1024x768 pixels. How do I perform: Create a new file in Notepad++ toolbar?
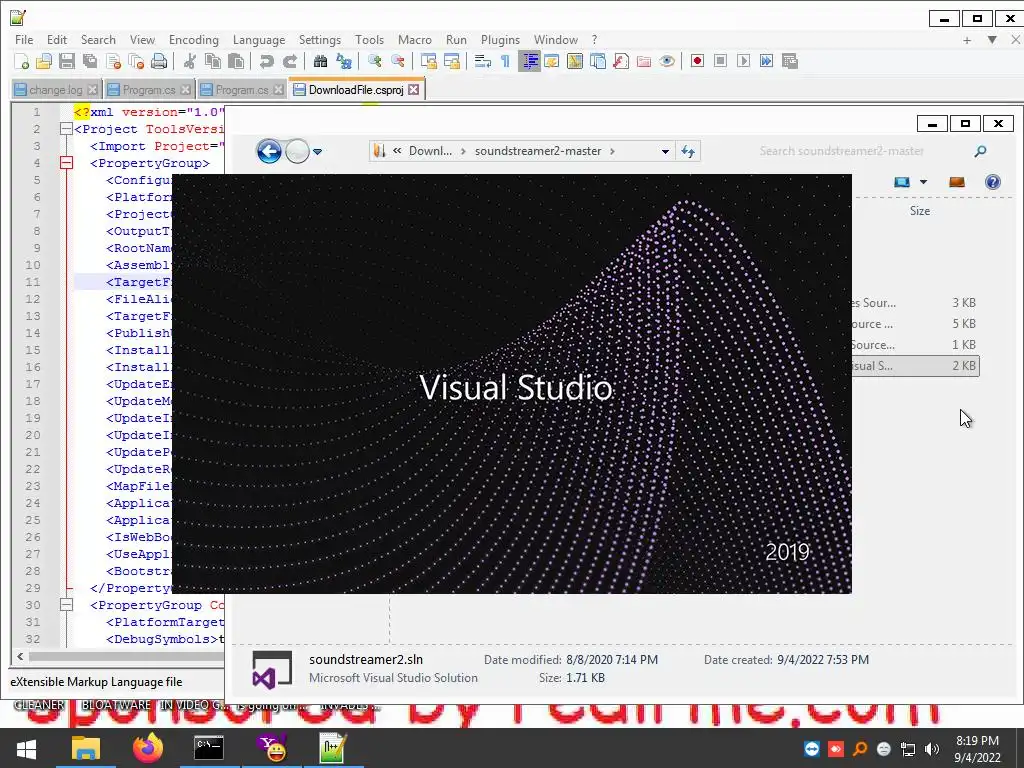coord(21,61)
